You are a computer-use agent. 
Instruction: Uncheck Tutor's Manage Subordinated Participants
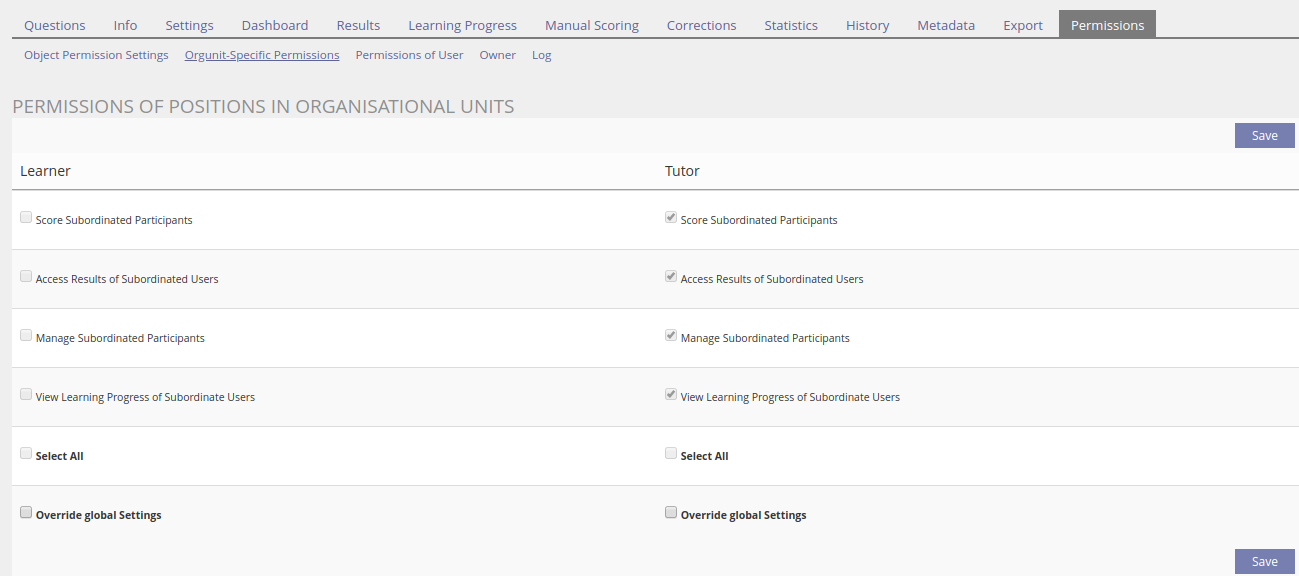(x=671, y=335)
